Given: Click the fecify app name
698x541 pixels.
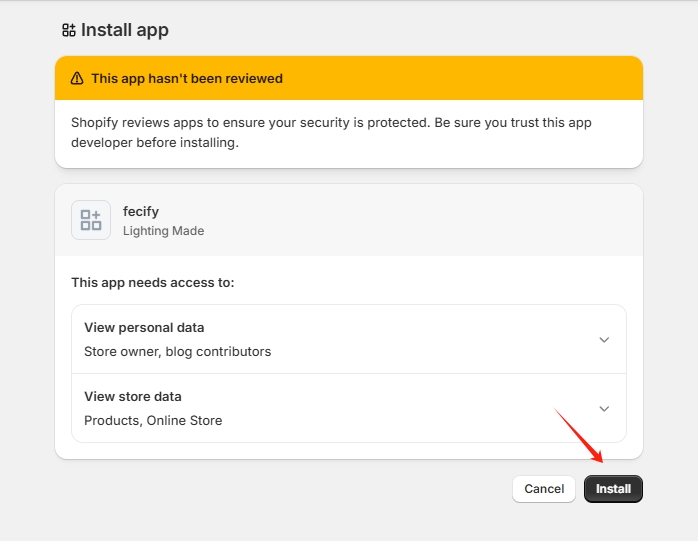Looking at the screenshot, I should click(141, 211).
